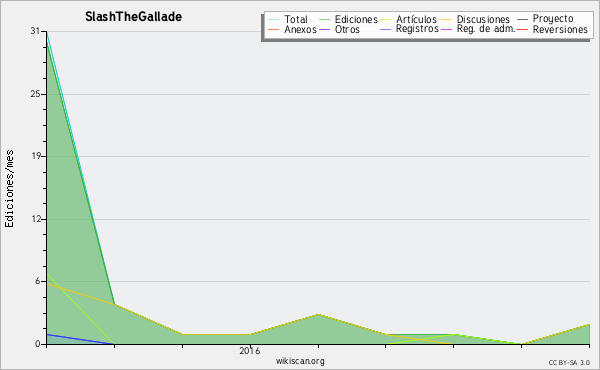
Task: Select the Proyecto legend label
Action: pos(553,19)
